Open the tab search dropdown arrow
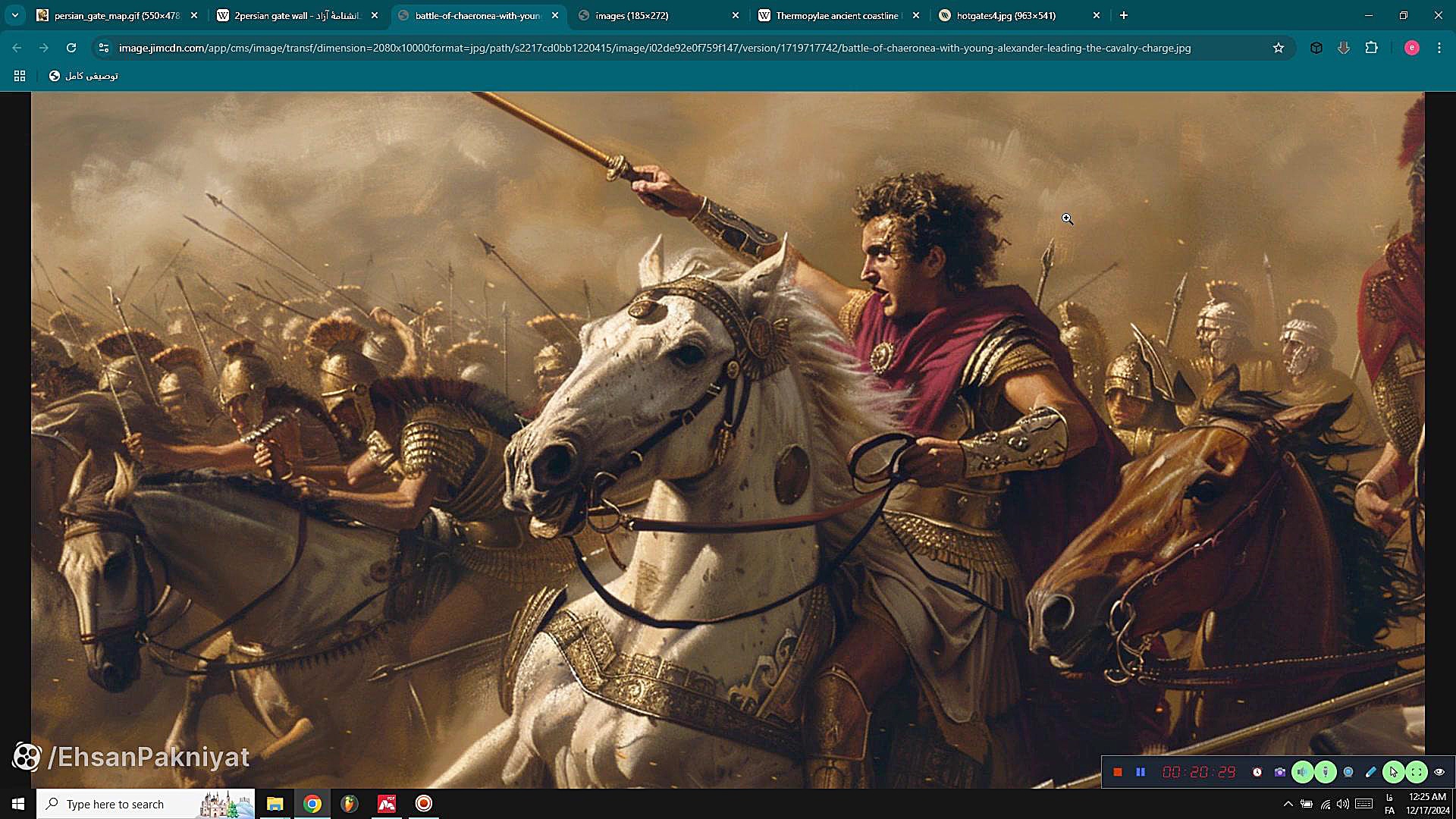 (x=15, y=15)
